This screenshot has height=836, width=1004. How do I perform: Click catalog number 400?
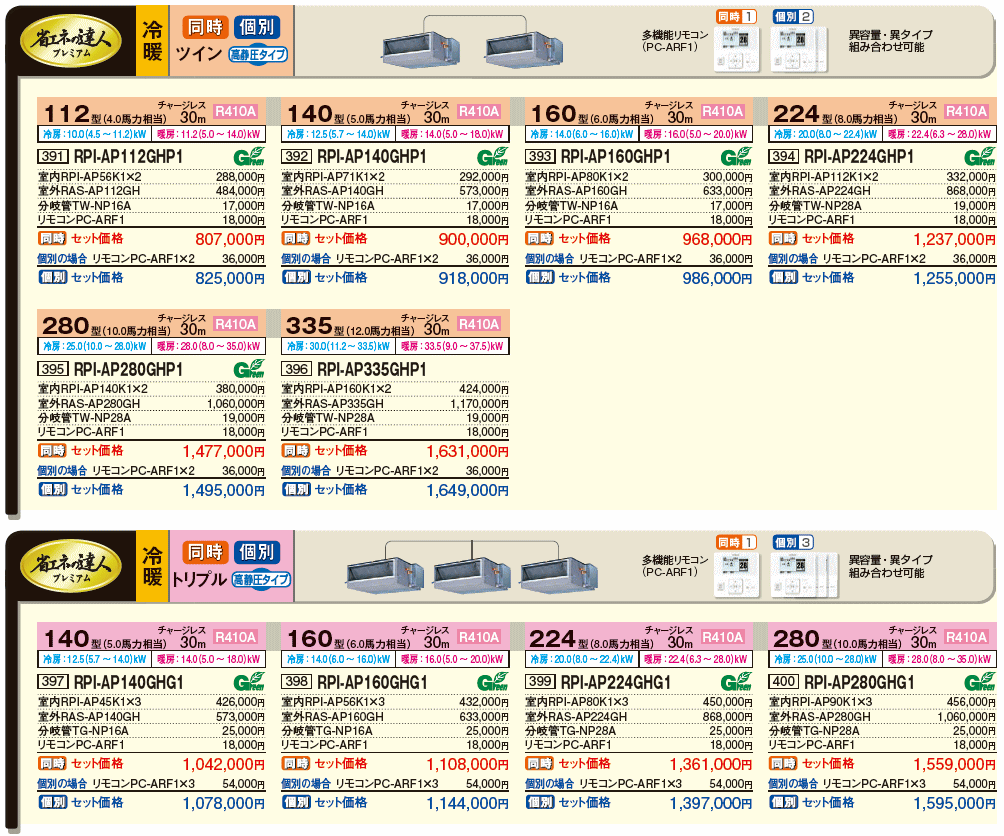(784, 682)
